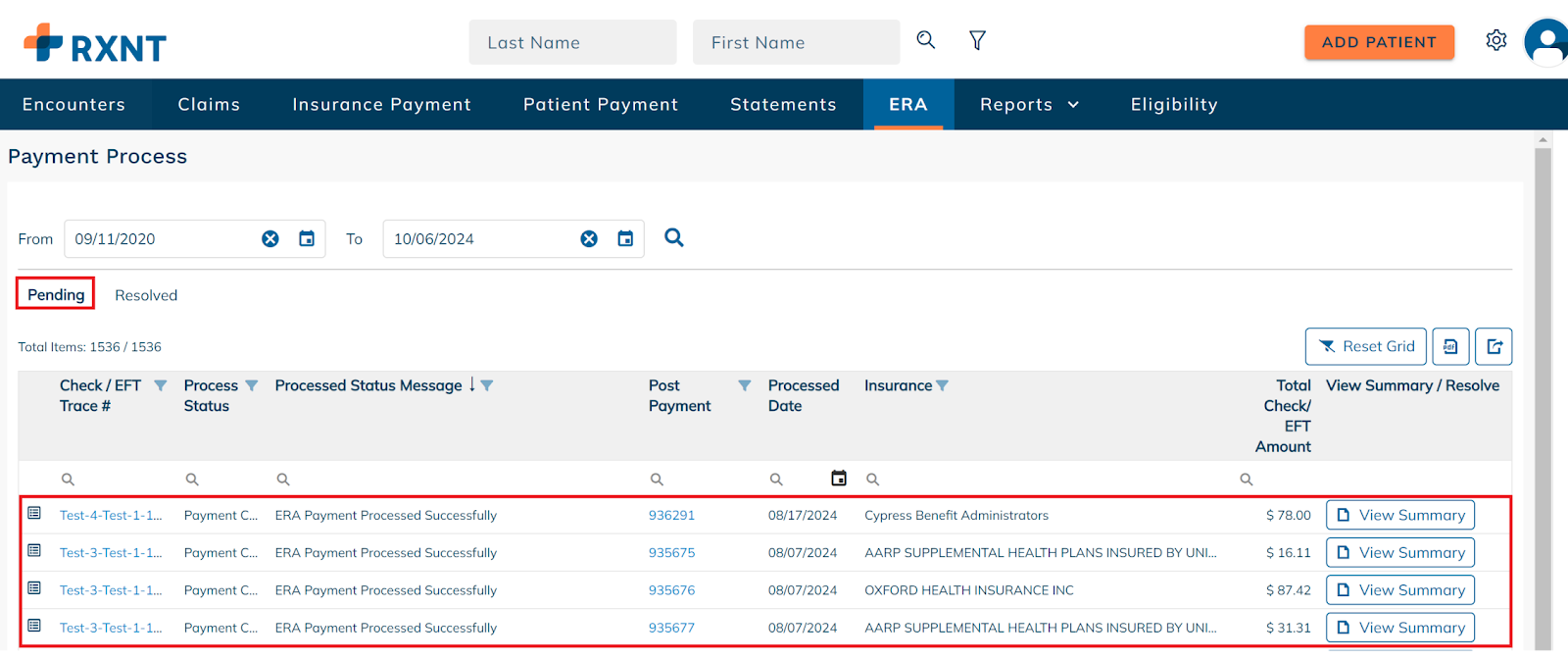Image resolution: width=1568 pixels, height=659 pixels.
Task: Click the export grid share icon
Action: pyautogui.click(x=1494, y=346)
